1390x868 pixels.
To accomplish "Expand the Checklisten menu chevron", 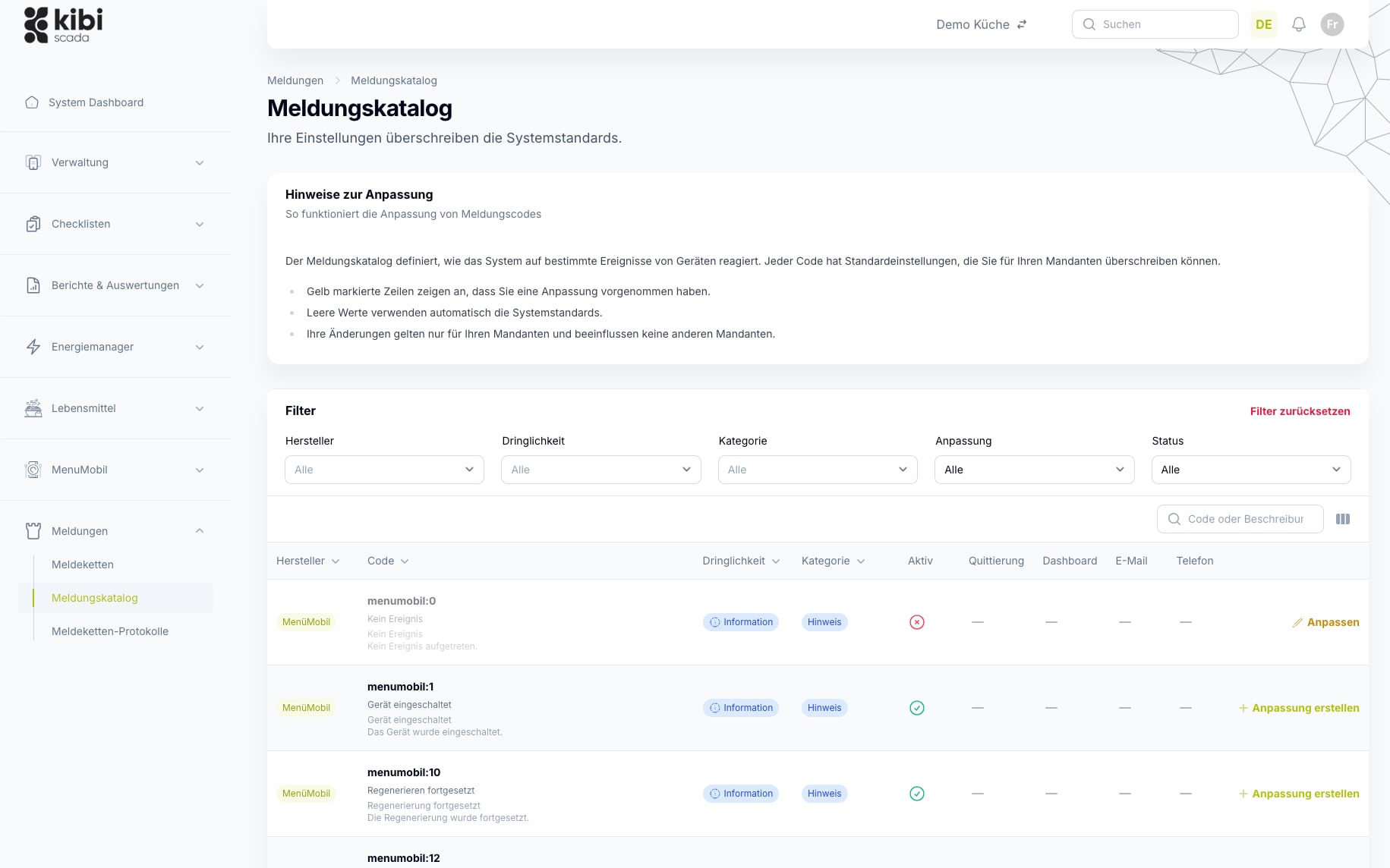I will point(200,224).
